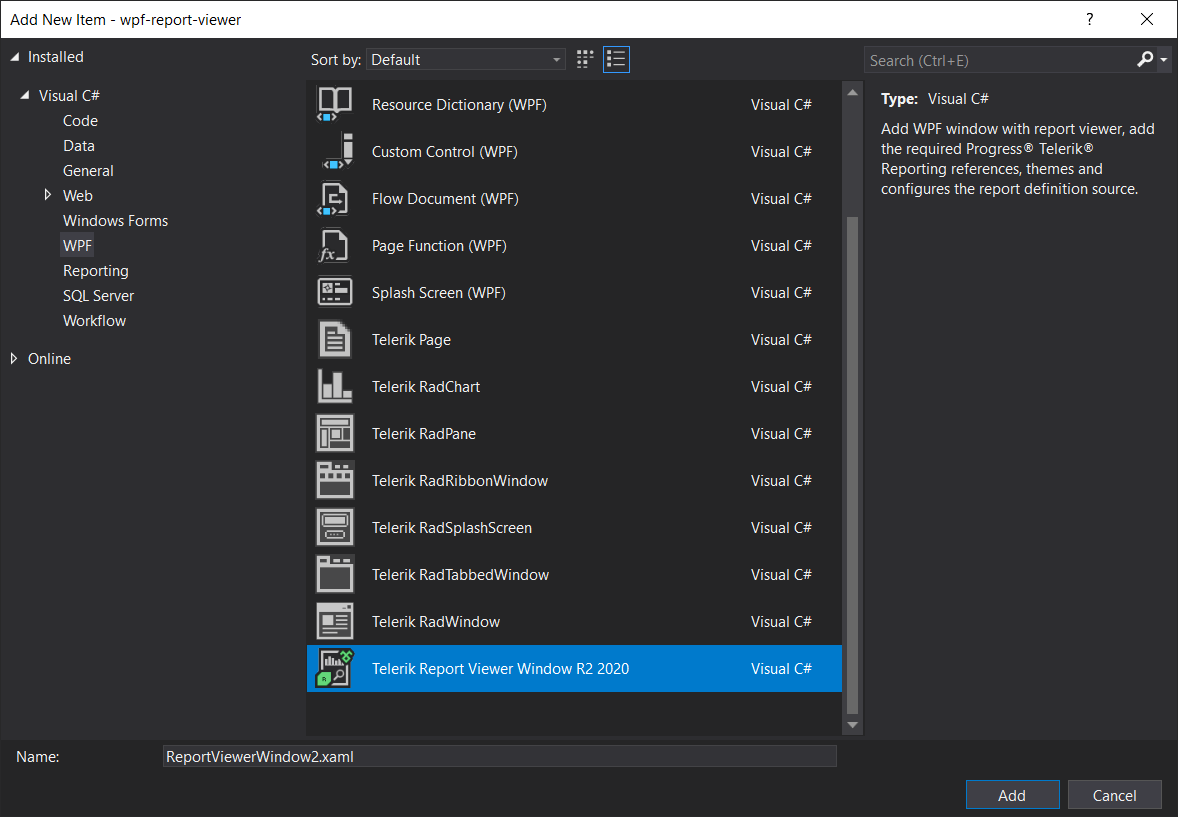1178x817 pixels.
Task: Click the Telerik RadWindow icon
Action: pyautogui.click(x=335, y=622)
